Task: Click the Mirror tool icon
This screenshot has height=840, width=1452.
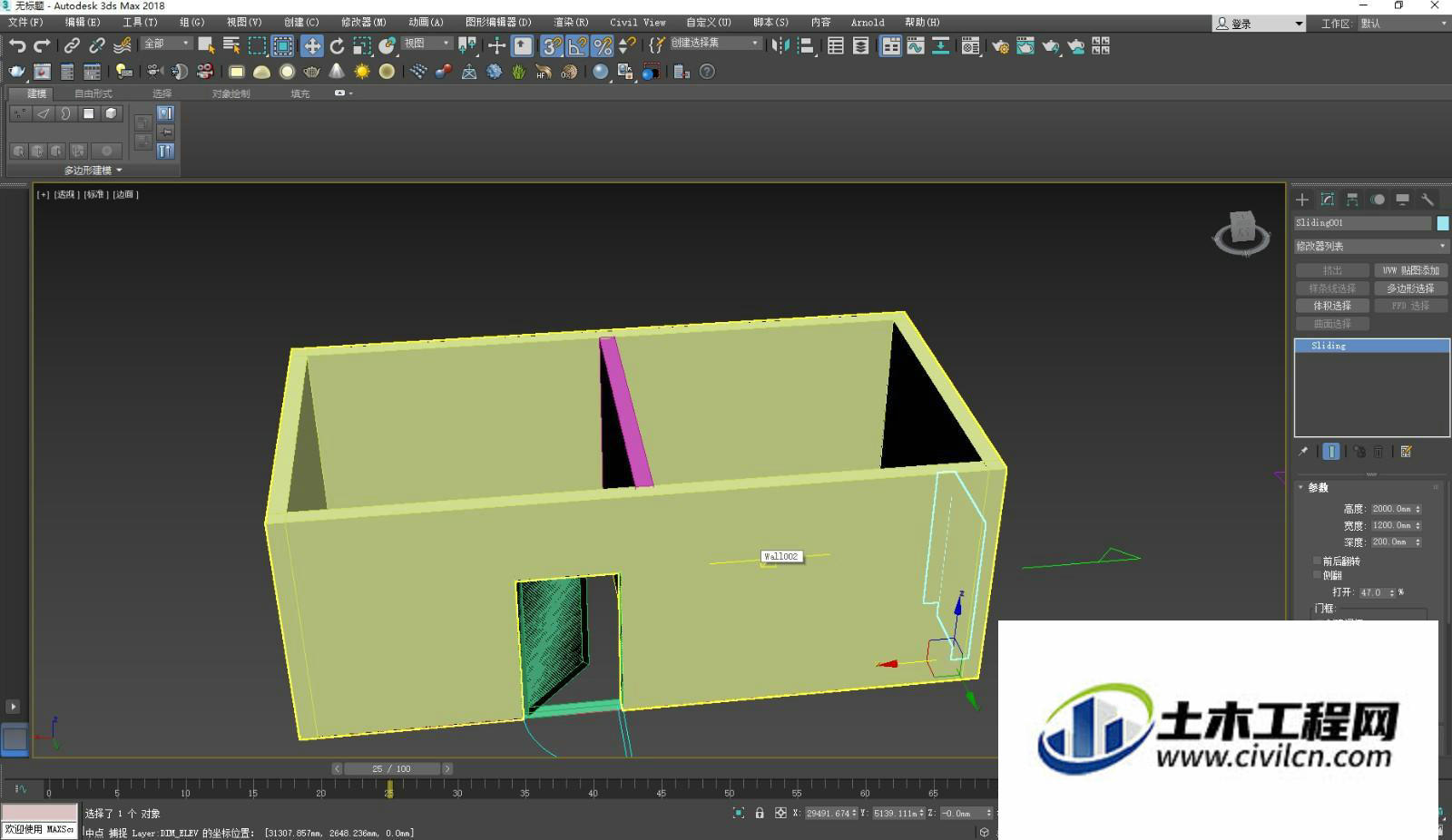Action: tap(780, 45)
